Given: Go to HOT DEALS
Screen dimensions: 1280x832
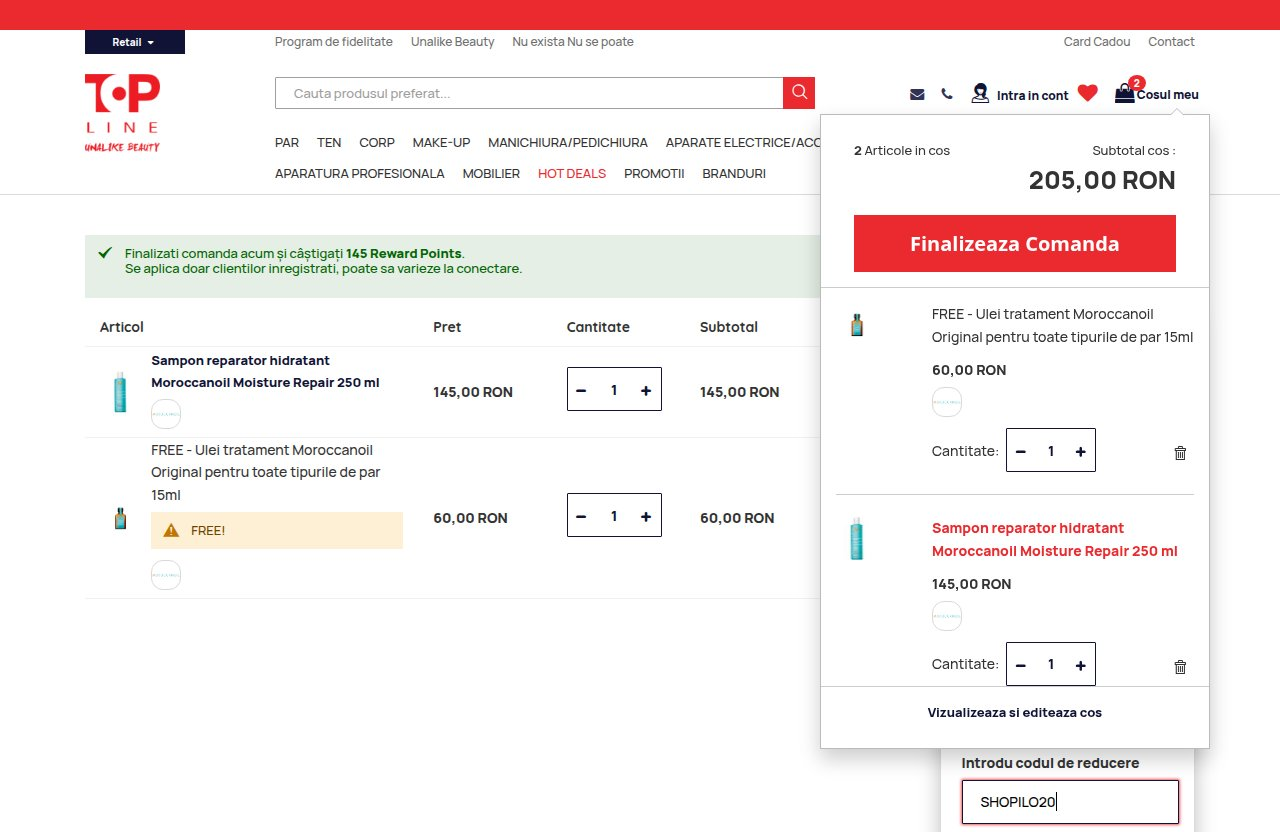Looking at the screenshot, I should [x=572, y=173].
